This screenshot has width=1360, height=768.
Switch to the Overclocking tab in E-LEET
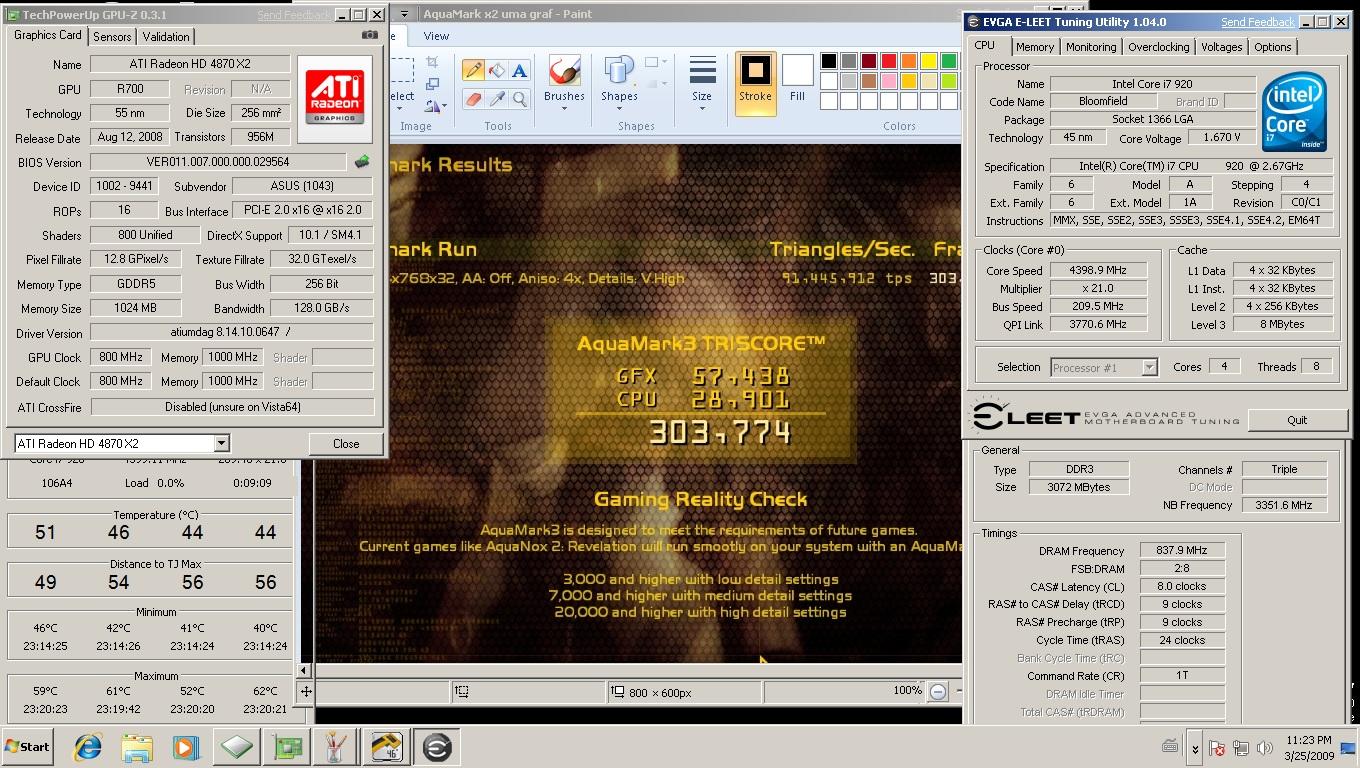click(1159, 47)
